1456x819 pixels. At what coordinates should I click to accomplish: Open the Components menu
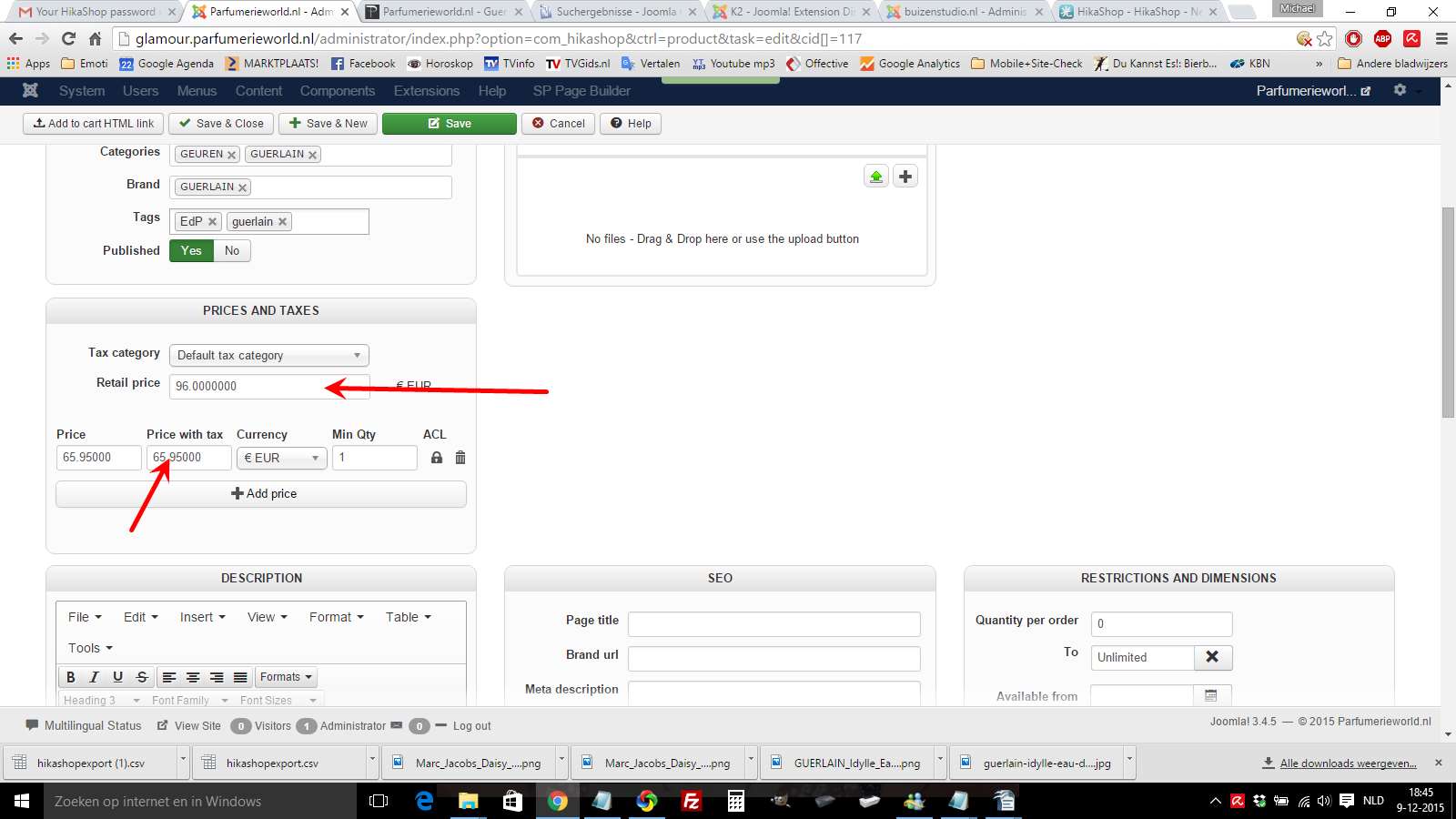[x=338, y=91]
